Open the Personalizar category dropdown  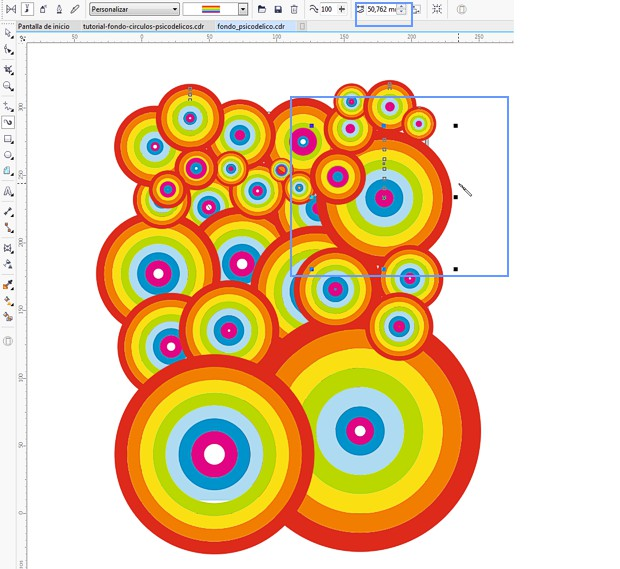click(173, 9)
